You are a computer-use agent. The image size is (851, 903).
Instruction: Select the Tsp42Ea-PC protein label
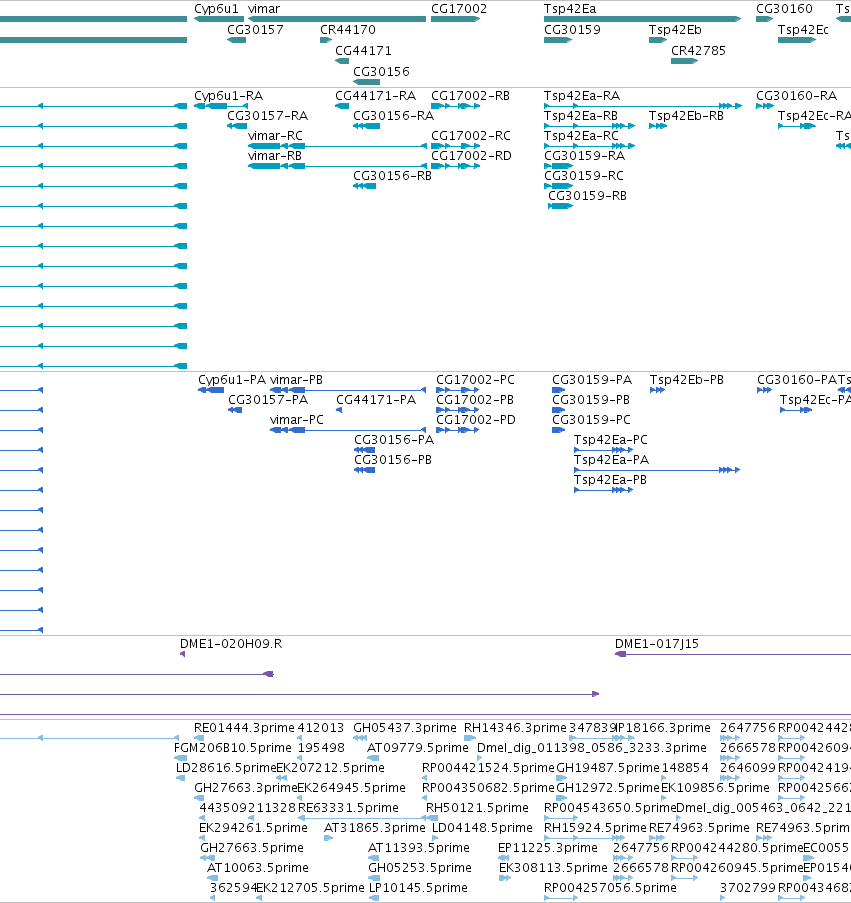click(610, 441)
